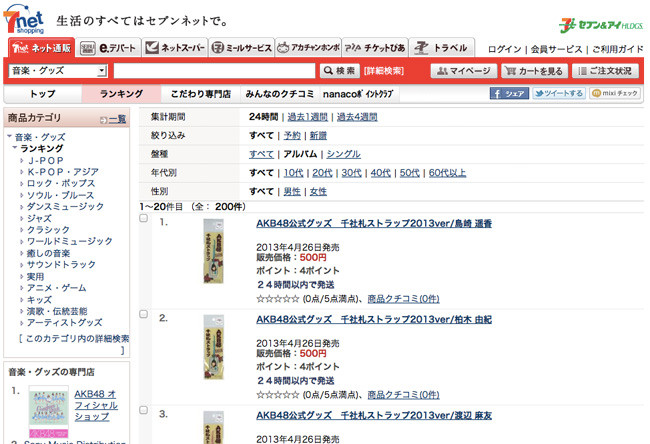Filter ranking by 20代 age group
Screen dimensions: 650x444
pyautogui.click(x=323, y=173)
